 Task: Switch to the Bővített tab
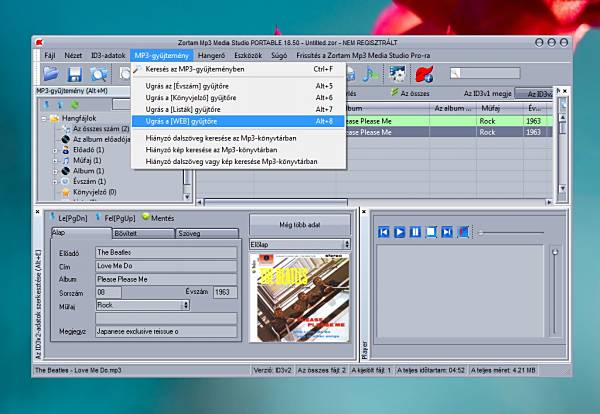[x=143, y=233]
